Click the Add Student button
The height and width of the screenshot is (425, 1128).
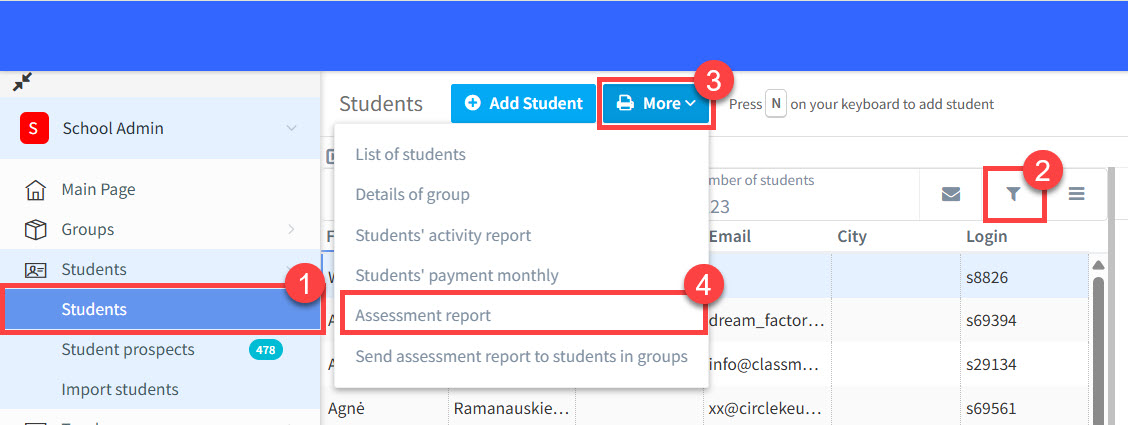point(523,104)
